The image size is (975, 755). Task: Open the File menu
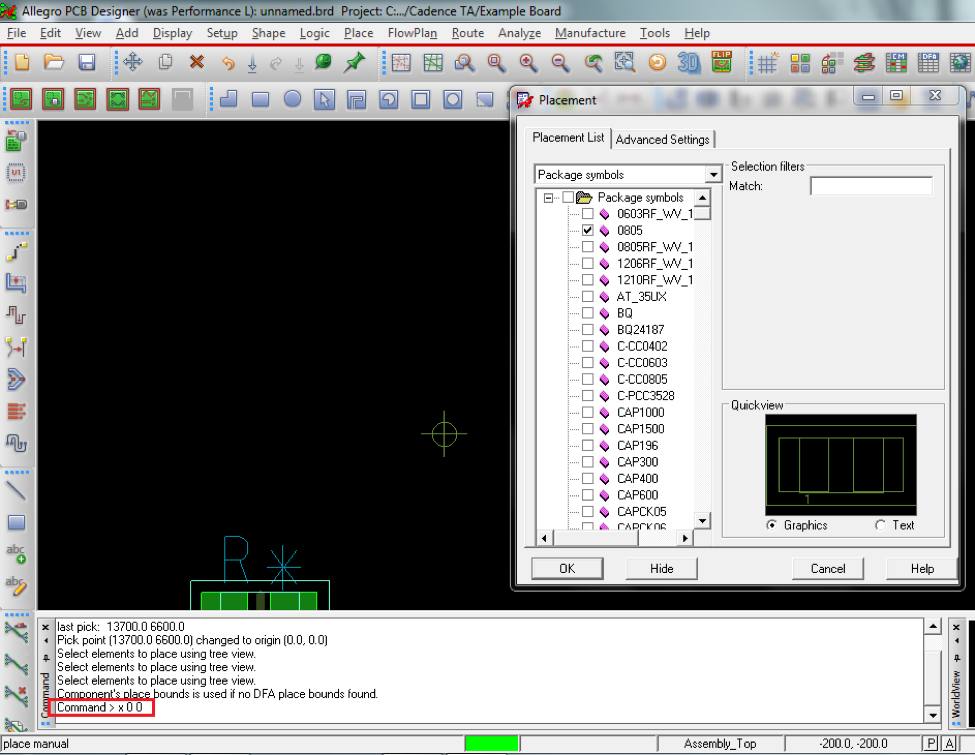click(16, 33)
